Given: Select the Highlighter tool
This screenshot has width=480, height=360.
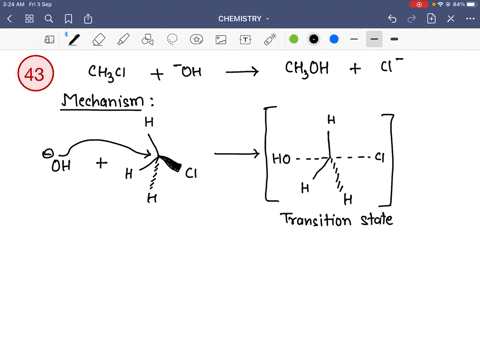Looking at the screenshot, I should click(x=123, y=40).
